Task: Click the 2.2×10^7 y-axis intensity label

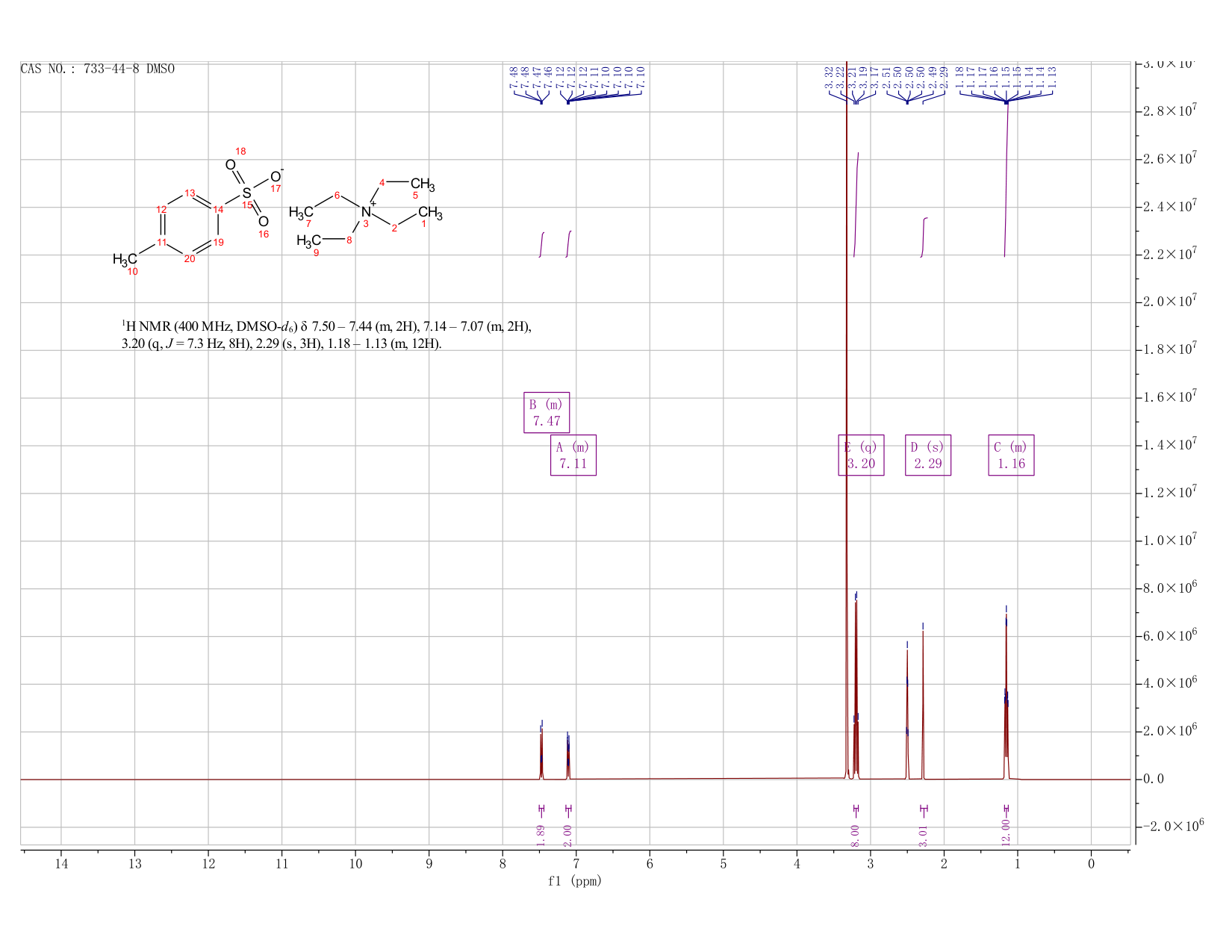Action: [1170, 254]
